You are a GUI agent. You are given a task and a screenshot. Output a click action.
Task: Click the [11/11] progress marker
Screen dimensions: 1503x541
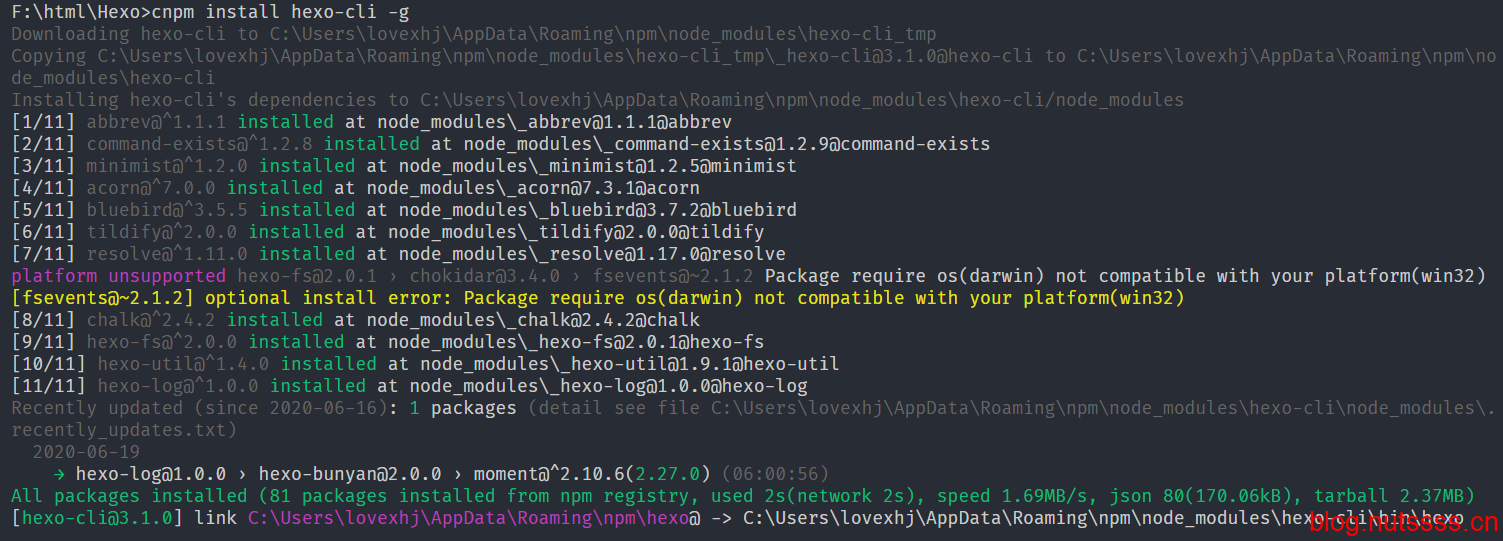coord(50,386)
